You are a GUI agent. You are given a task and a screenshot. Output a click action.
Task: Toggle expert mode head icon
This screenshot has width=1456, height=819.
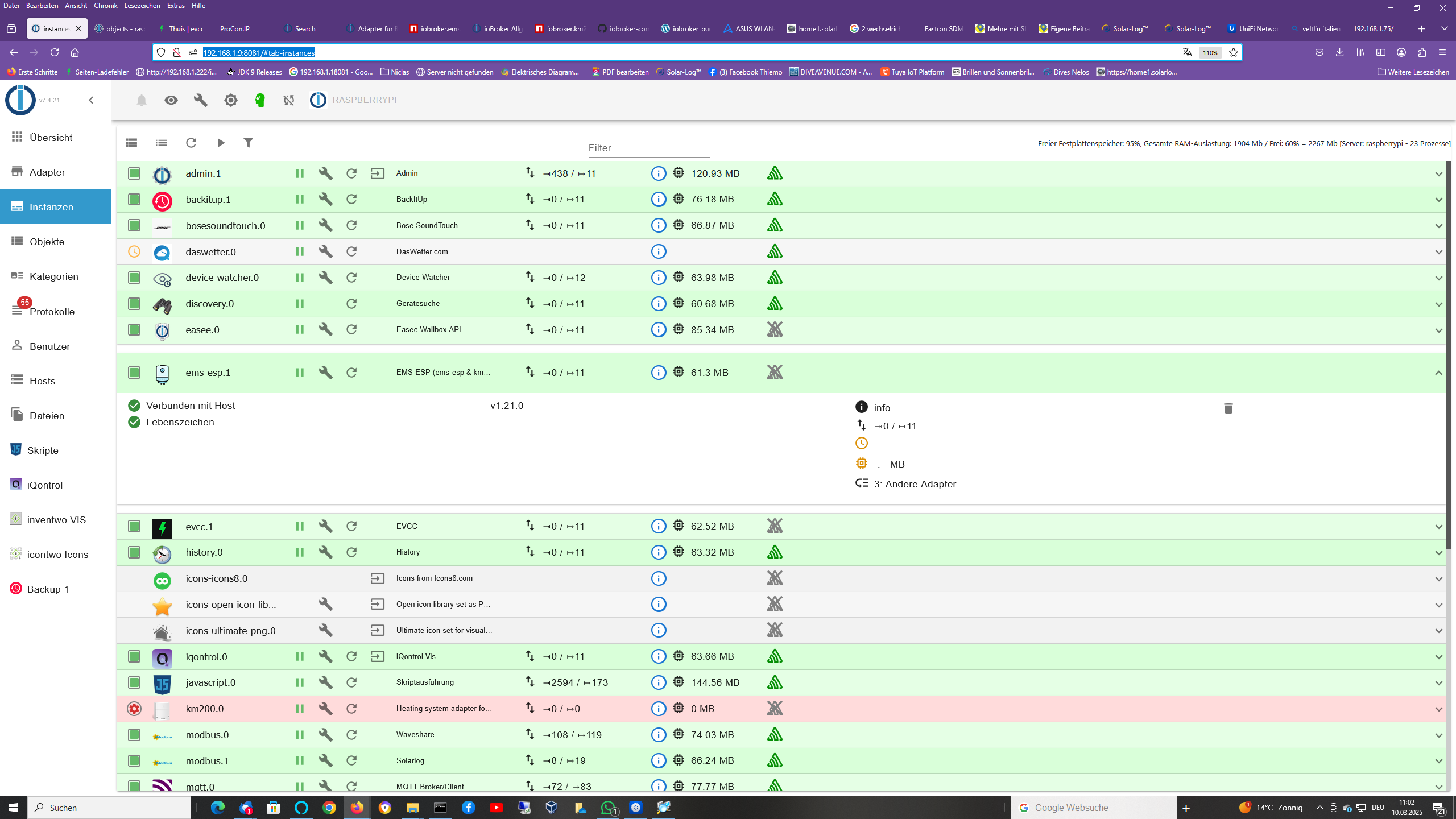tap(260, 101)
